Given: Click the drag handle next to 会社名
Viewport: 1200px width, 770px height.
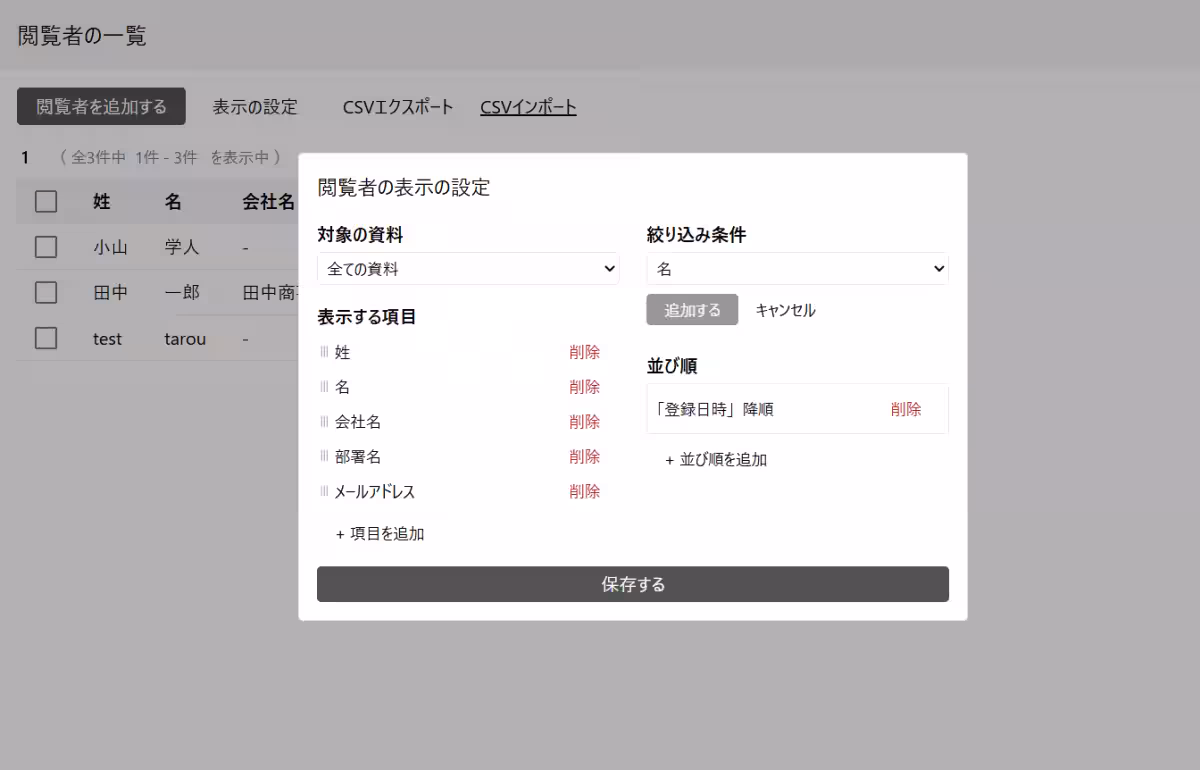Looking at the screenshot, I should click(x=323, y=421).
